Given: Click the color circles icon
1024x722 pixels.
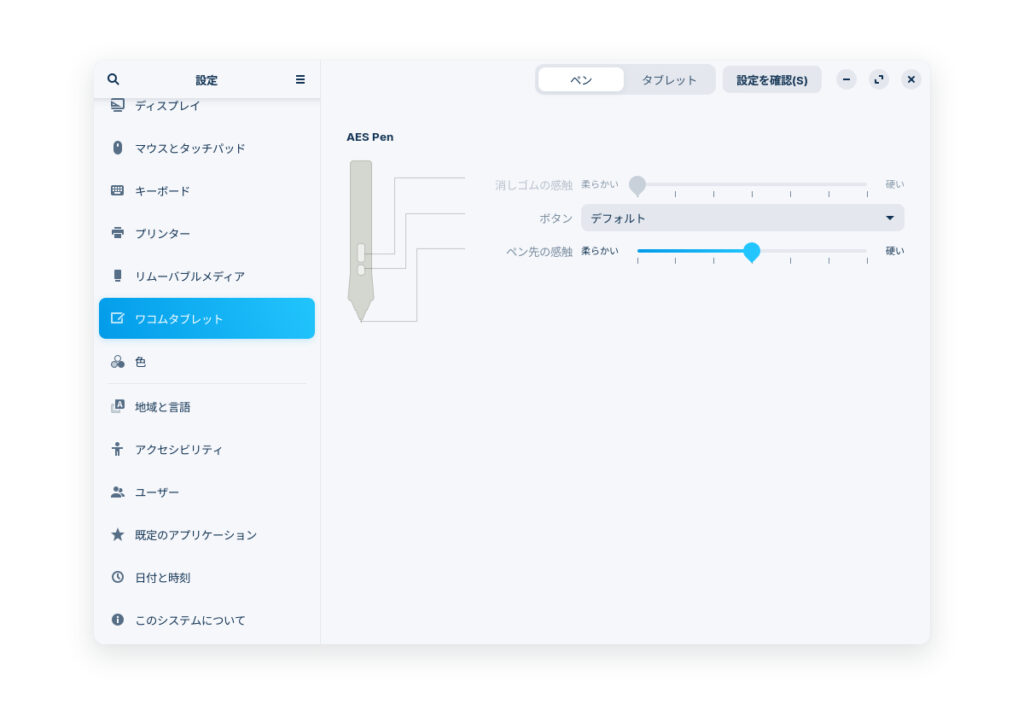Looking at the screenshot, I should point(118,361).
